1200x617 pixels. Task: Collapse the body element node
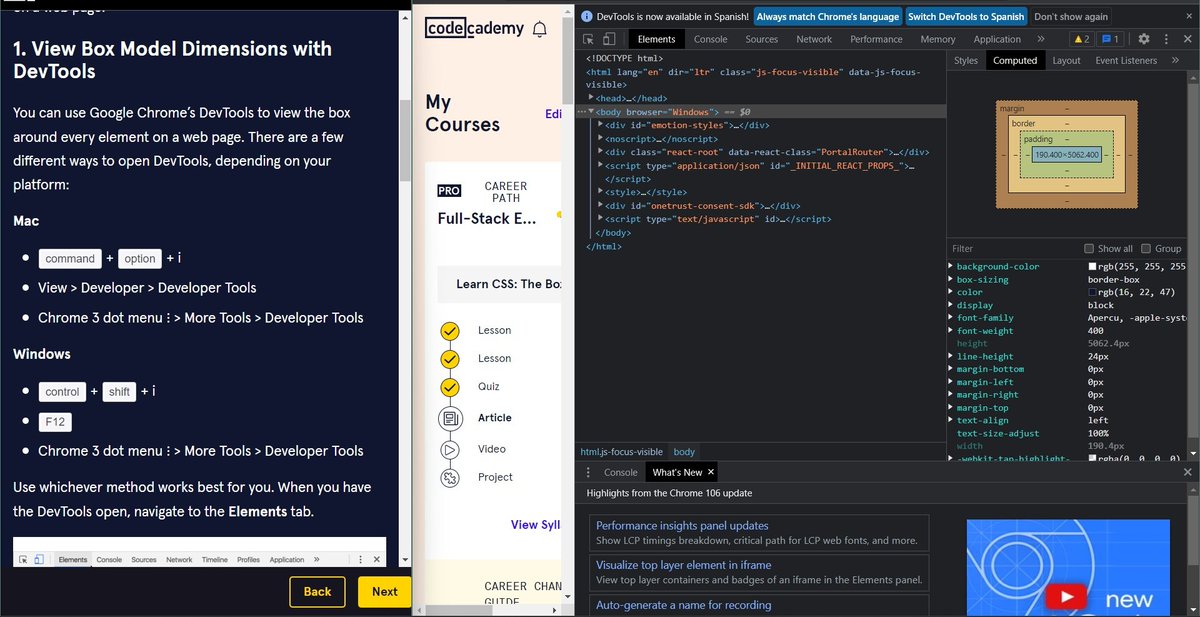pos(592,112)
